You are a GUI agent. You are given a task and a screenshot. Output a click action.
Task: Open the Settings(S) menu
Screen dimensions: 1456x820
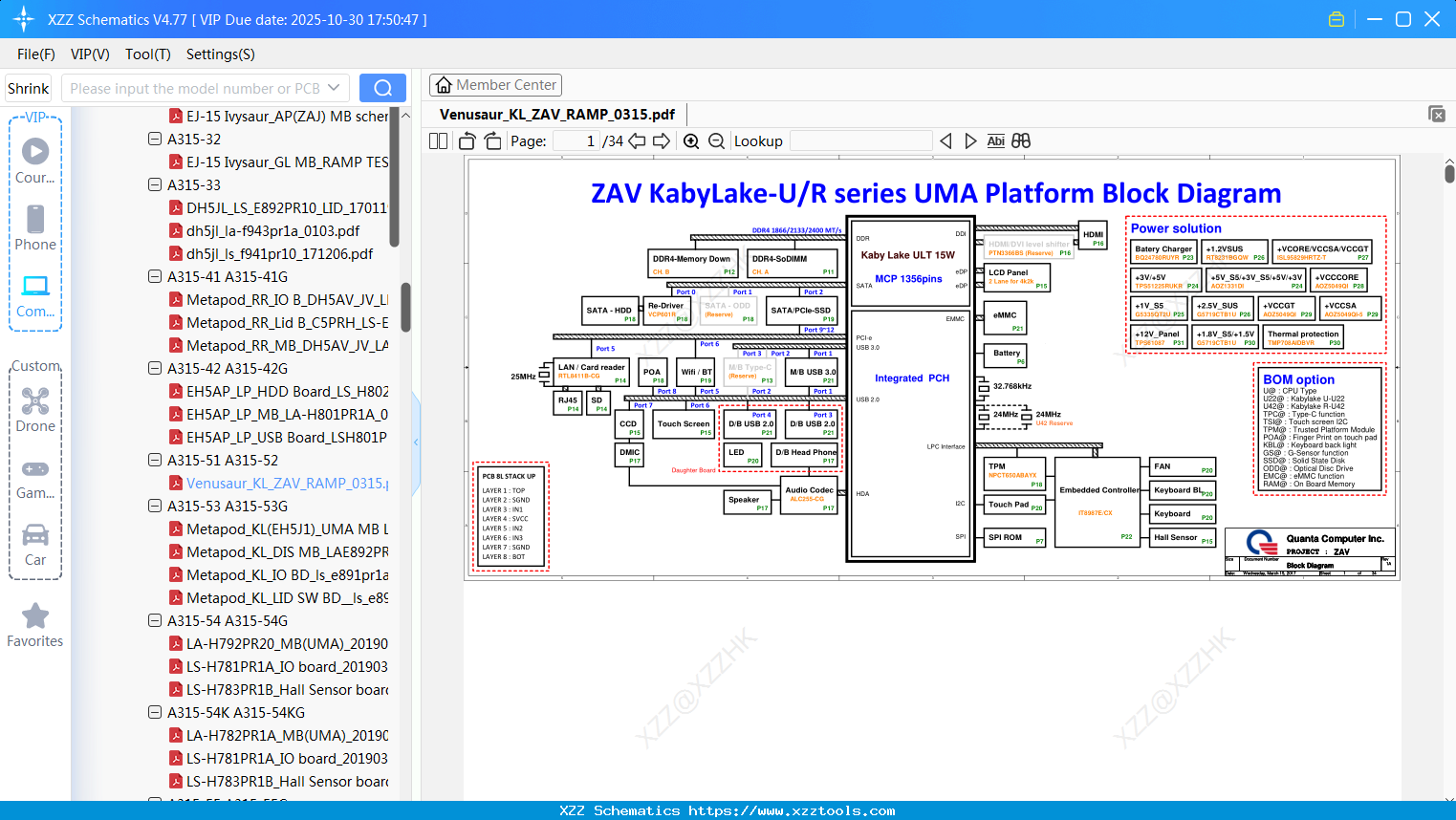[221, 54]
